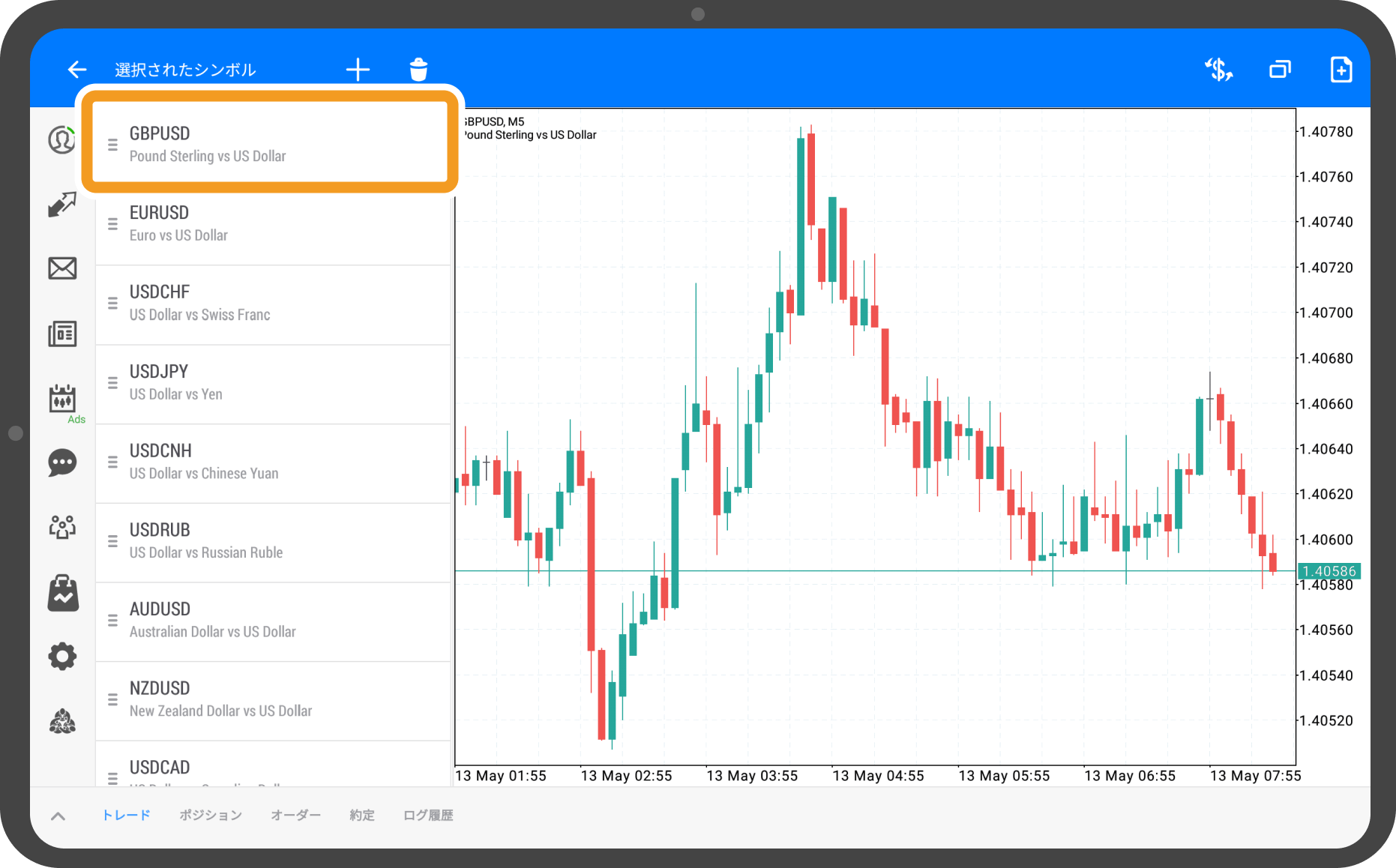Open the mailbox envelope icon
1396x868 pixels.
click(62, 268)
